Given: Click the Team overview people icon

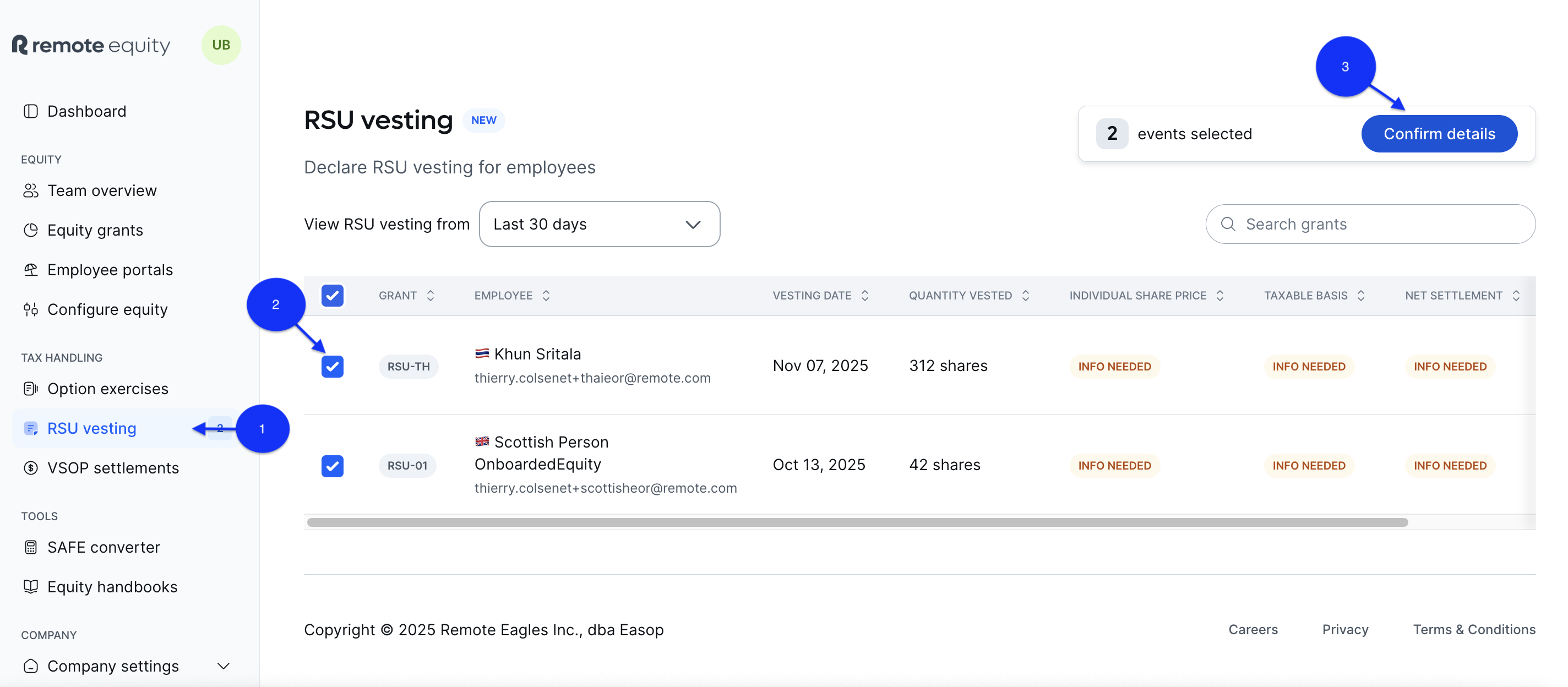Looking at the screenshot, I should coord(30,190).
